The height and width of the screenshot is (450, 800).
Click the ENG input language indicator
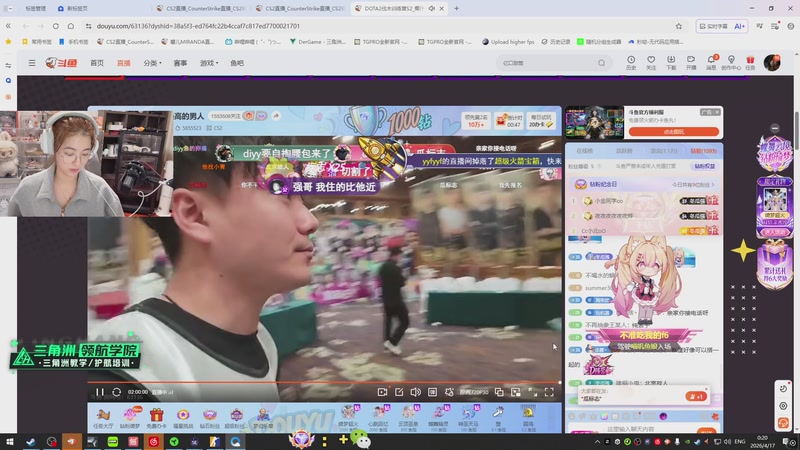740,441
